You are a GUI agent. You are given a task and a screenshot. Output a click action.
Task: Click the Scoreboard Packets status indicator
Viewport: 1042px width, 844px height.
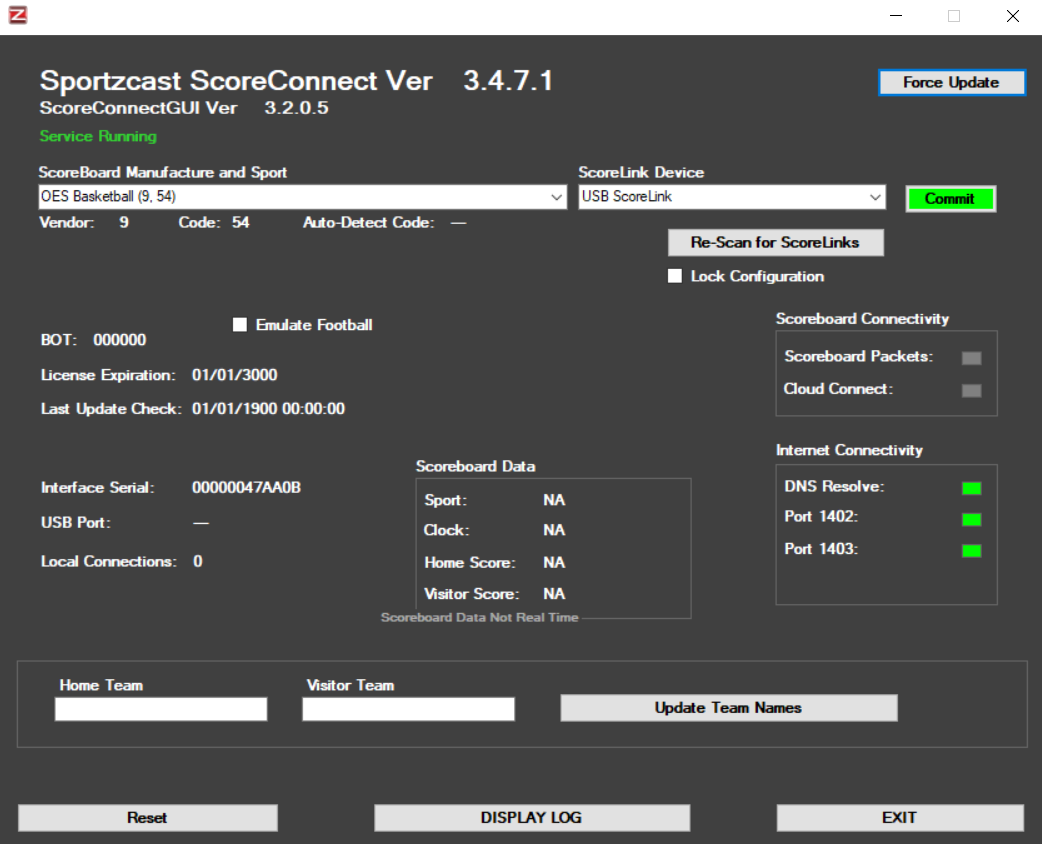pyautogui.click(x=972, y=358)
